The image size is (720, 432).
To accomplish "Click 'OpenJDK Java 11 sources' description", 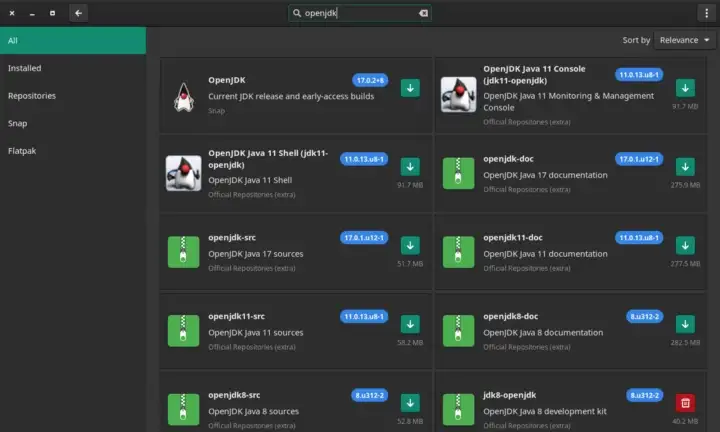I will [x=256, y=332].
